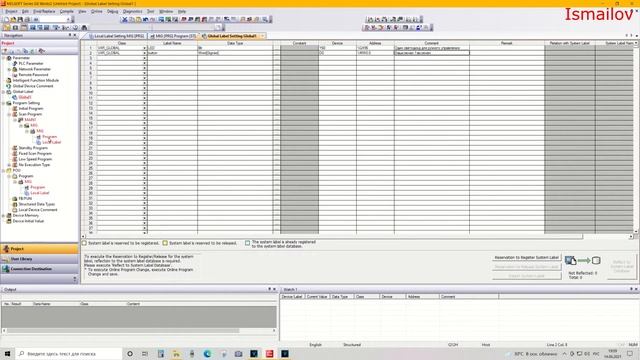640x360 pixels.
Task: Click the Data Type column header
Action: [235, 43]
